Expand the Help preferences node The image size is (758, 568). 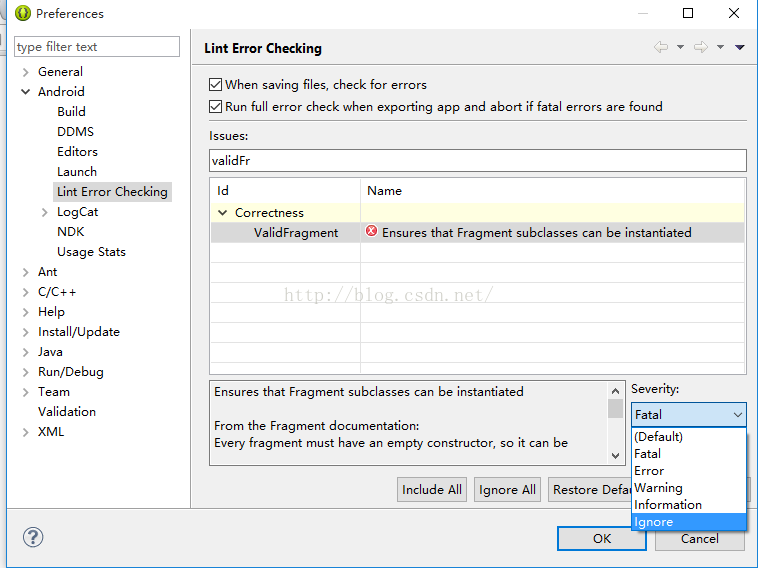coord(26,312)
